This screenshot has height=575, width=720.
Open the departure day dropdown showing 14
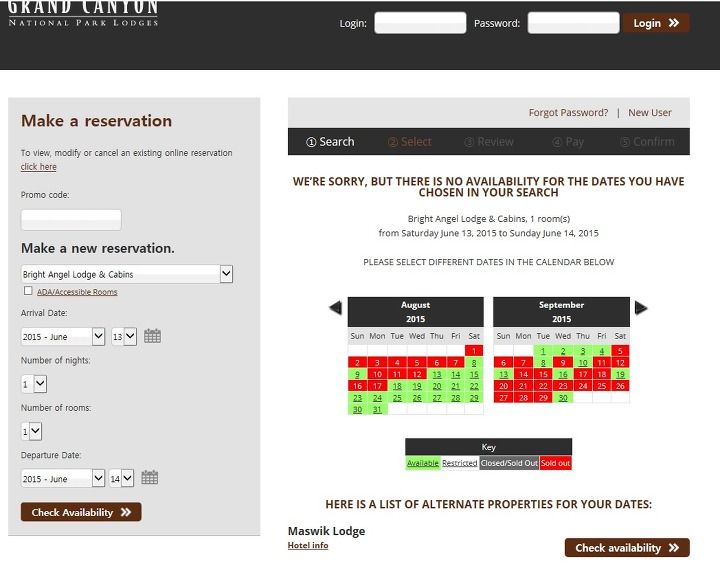[121, 479]
